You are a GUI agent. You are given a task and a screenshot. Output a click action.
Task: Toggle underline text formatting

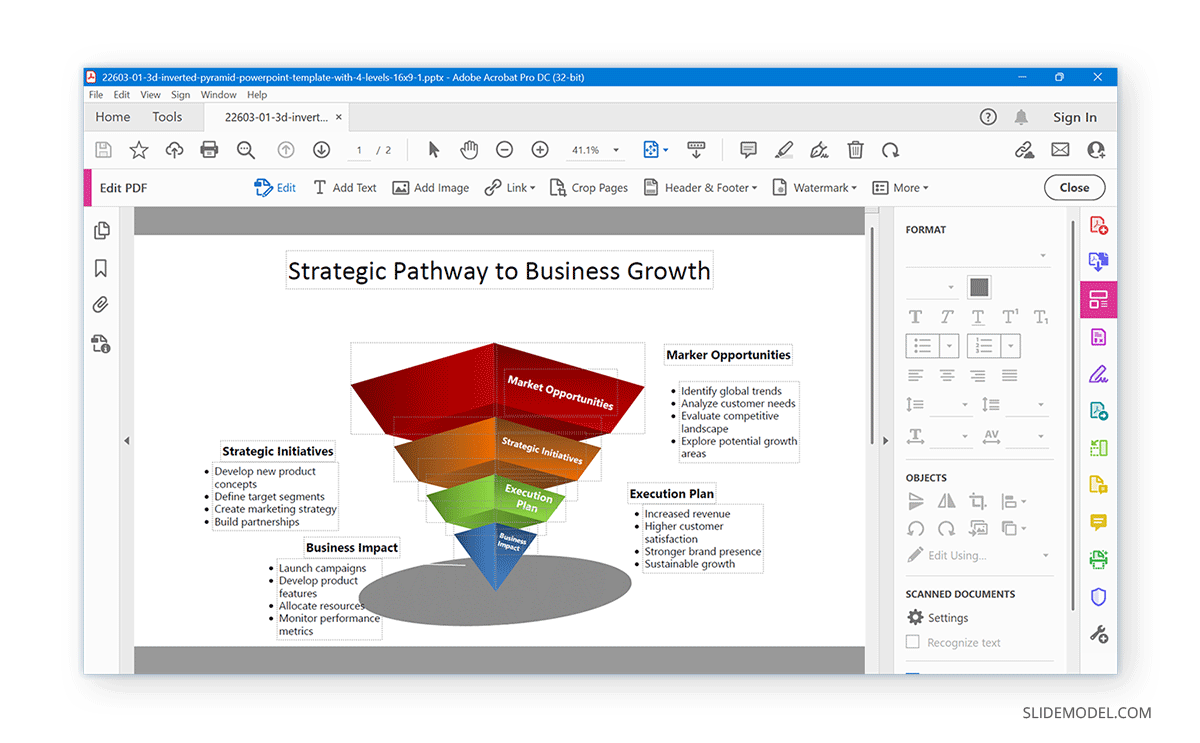(978, 317)
